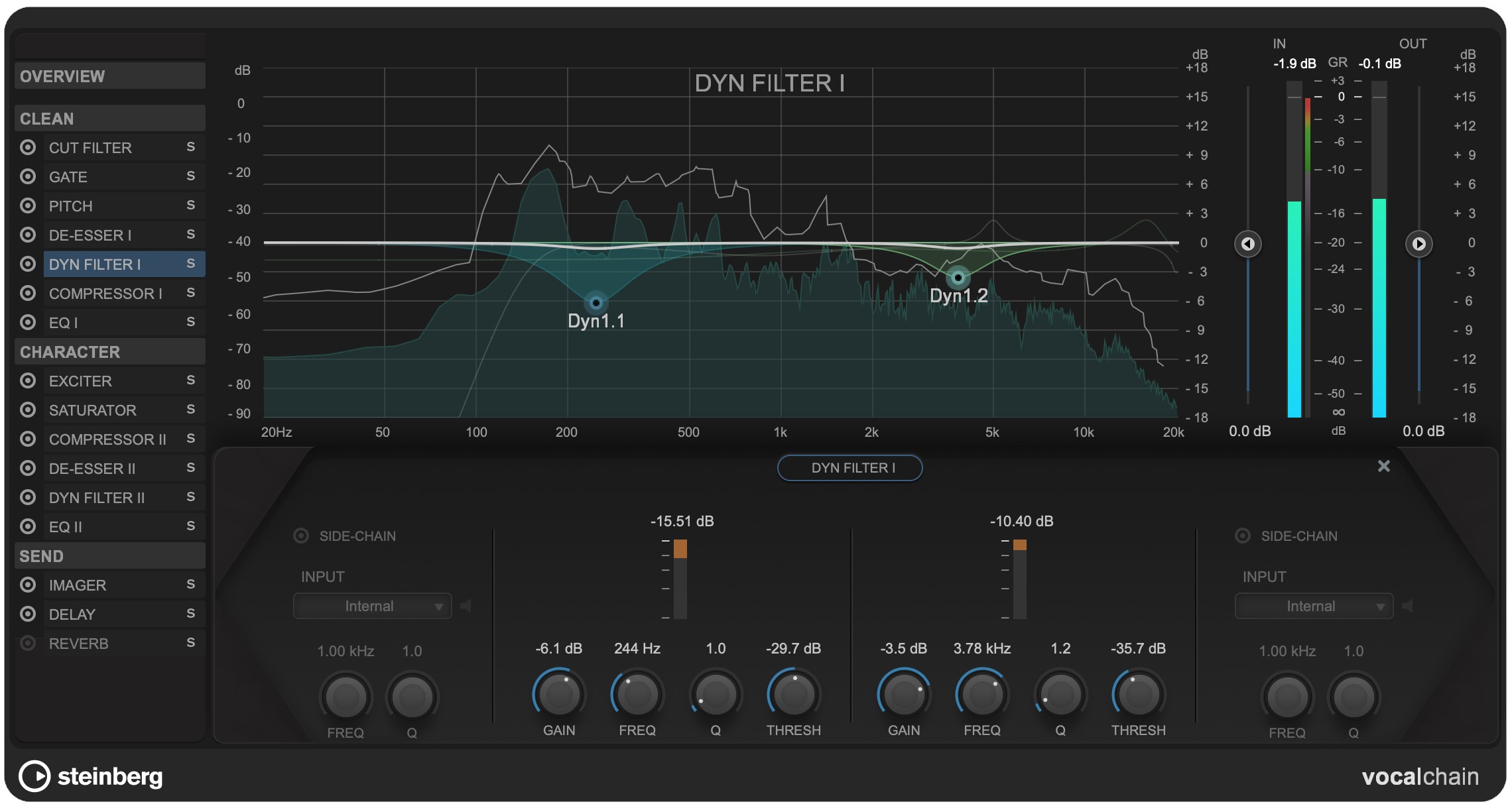1512x806 pixels.
Task: Solo the DE-ESSER I module
Action: pos(191,235)
